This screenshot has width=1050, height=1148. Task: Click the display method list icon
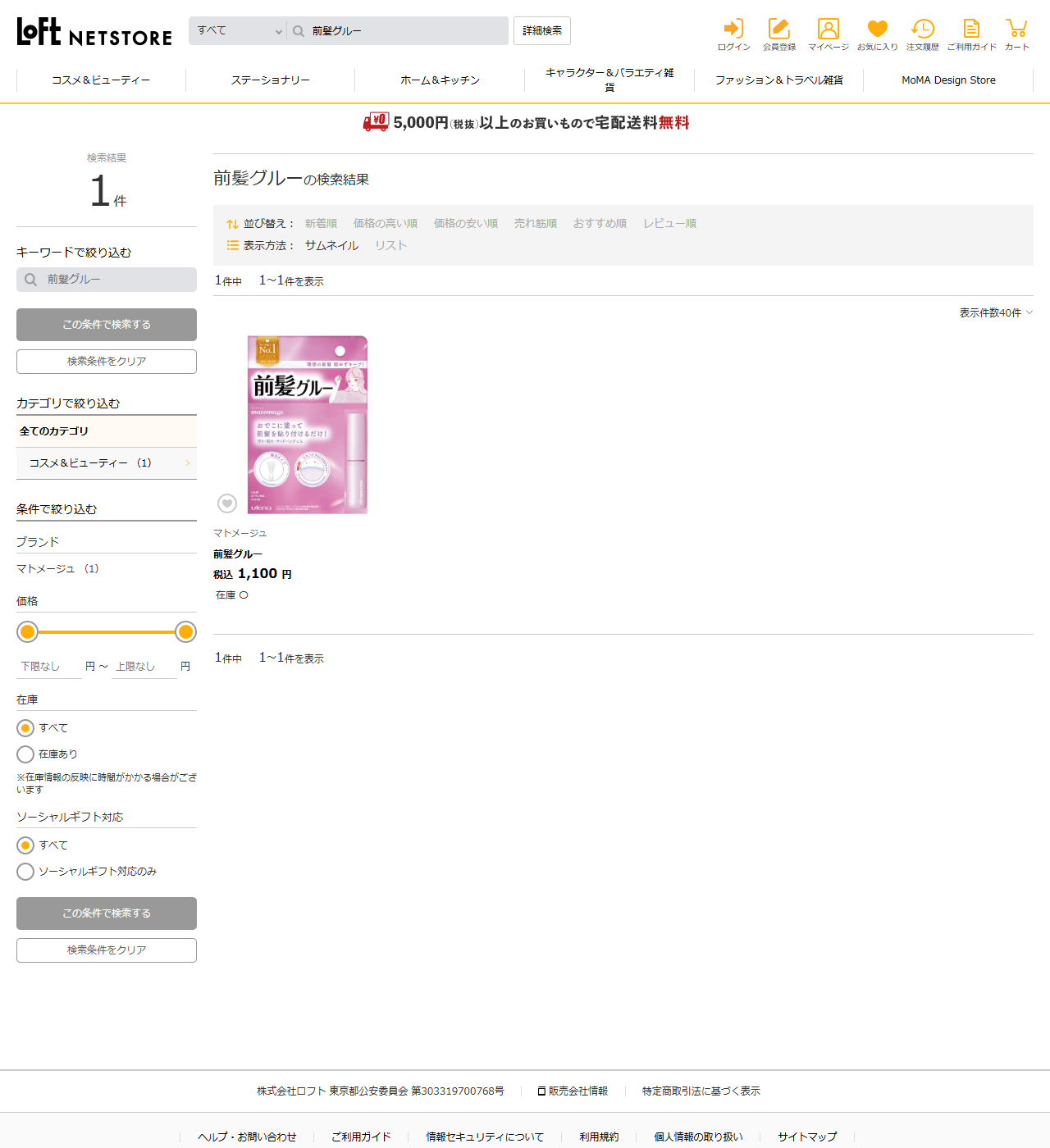[233, 245]
